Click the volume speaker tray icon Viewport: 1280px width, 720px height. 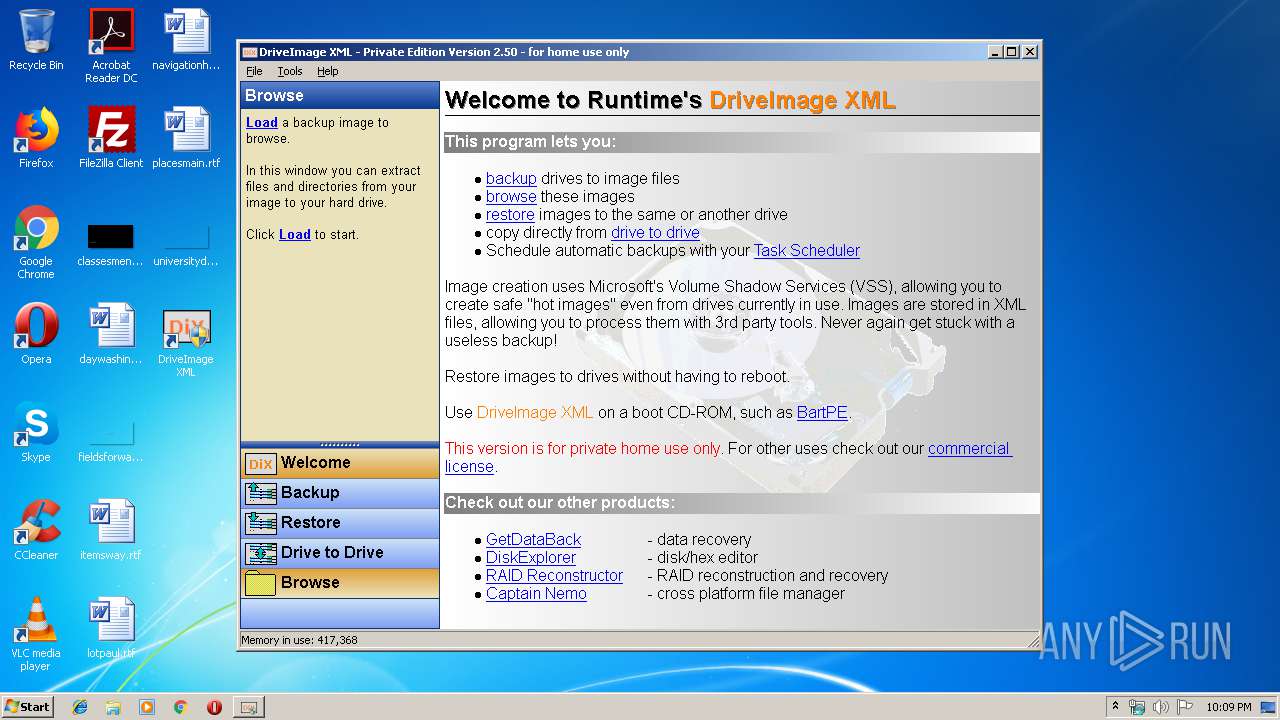[1161, 707]
